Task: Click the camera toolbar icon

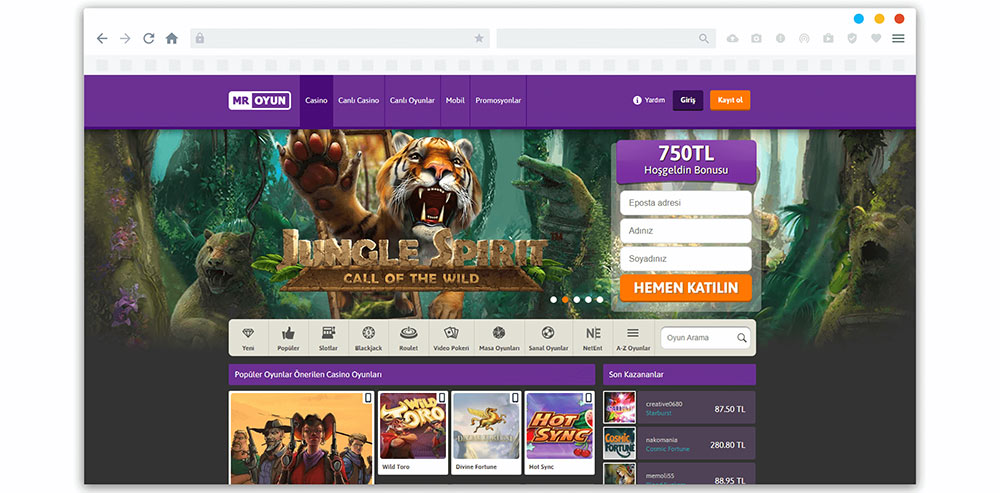Action: tap(756, 38)
